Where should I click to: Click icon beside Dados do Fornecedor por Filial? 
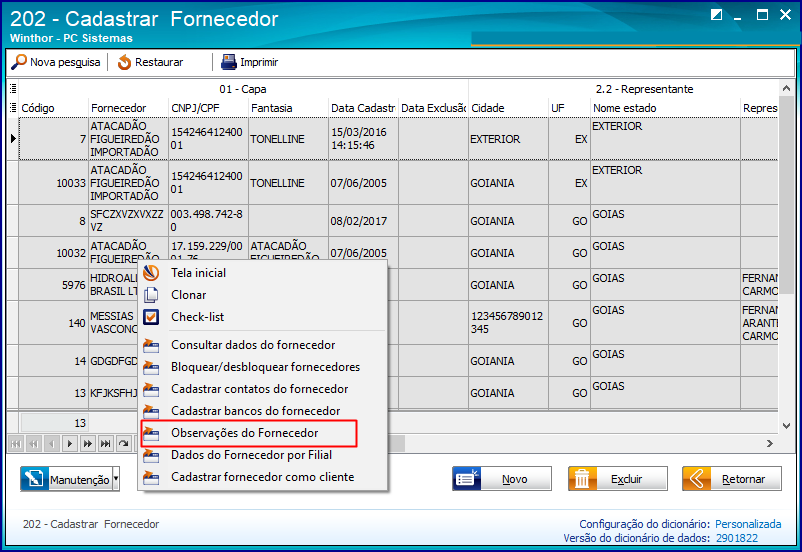(151, 455)
